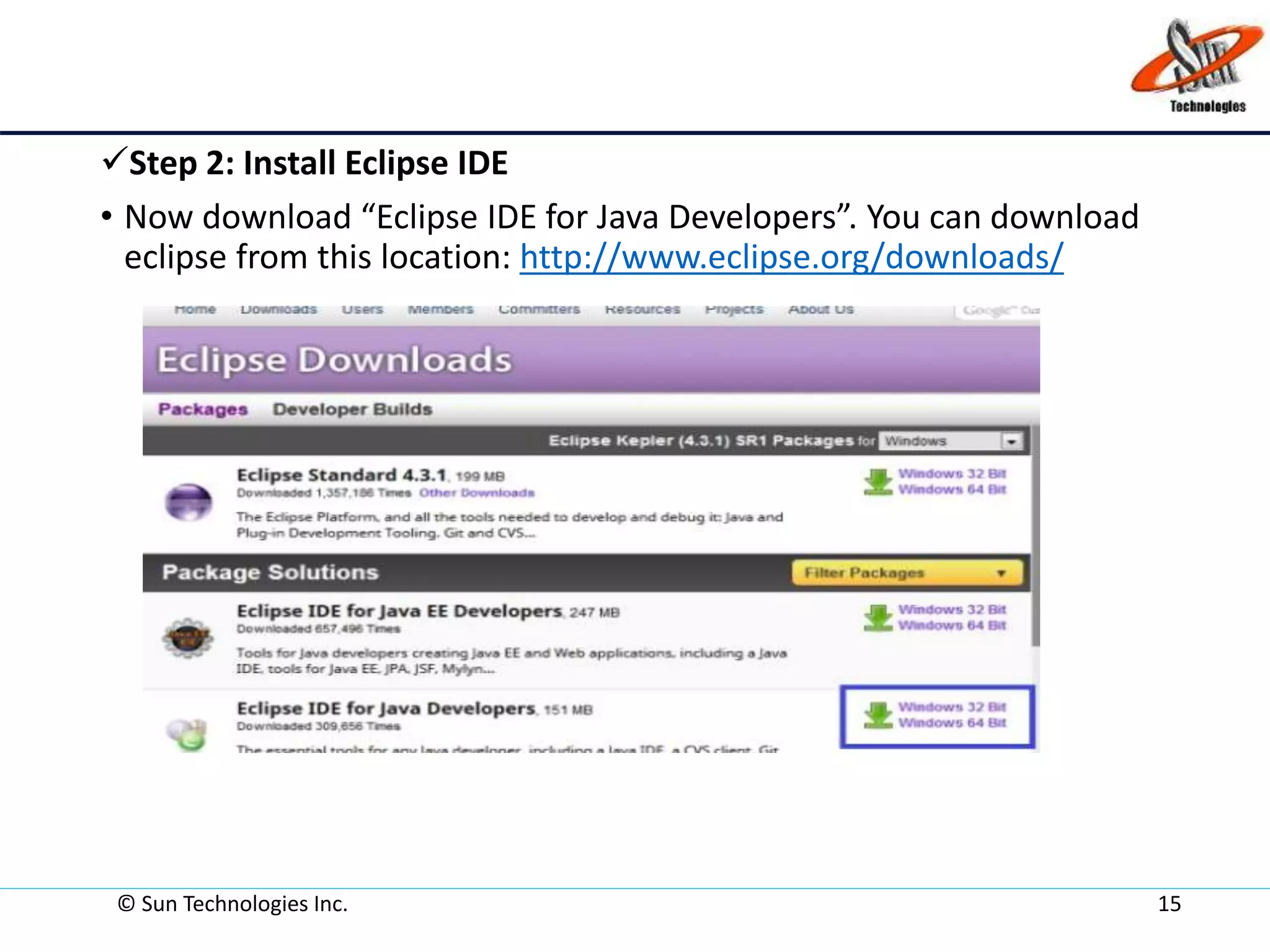This screenshot has height=952, width=1270.
Task: Open the Projects menu item
Action: 734,309
